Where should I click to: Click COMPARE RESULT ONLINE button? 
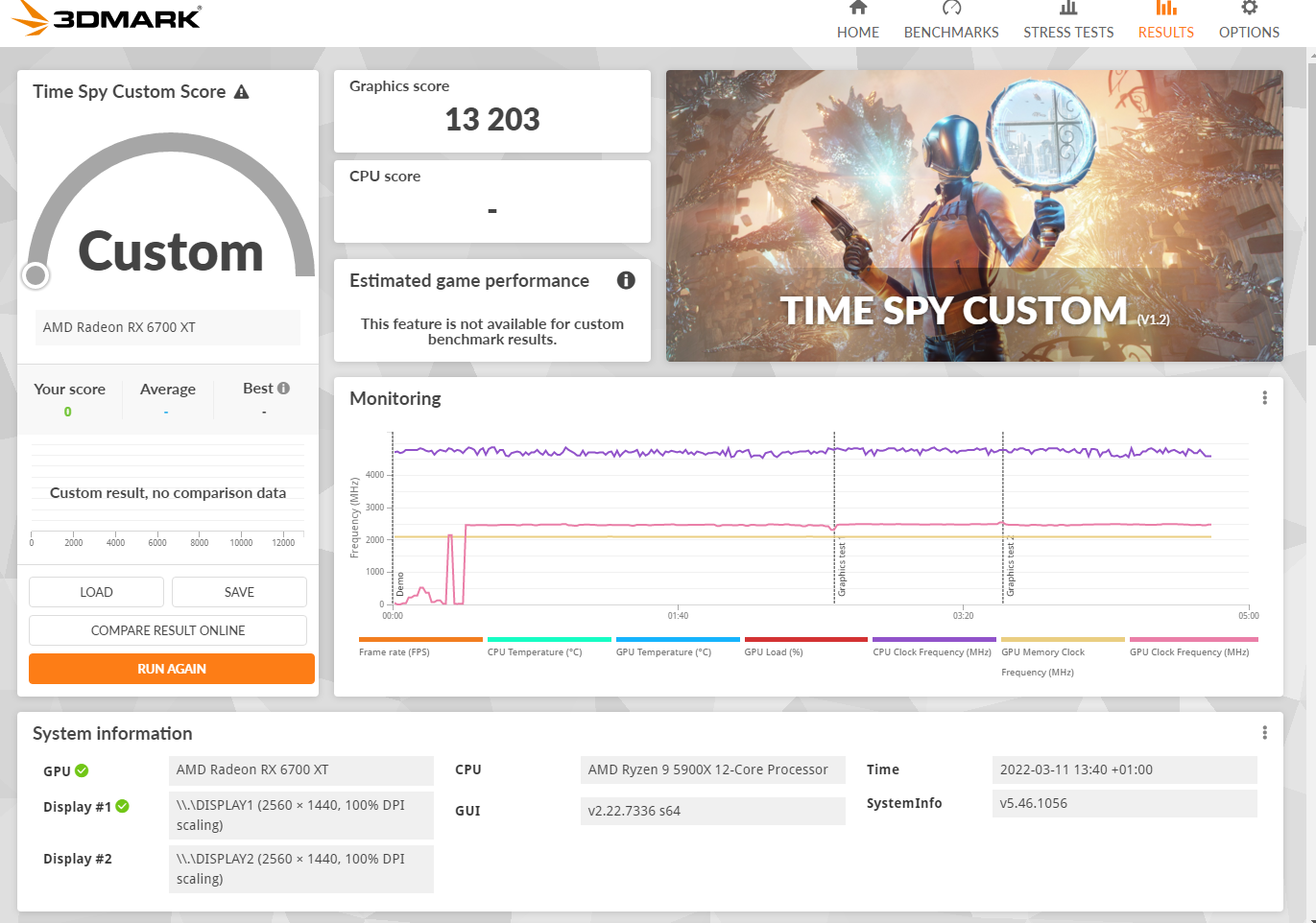pos(168,630)
